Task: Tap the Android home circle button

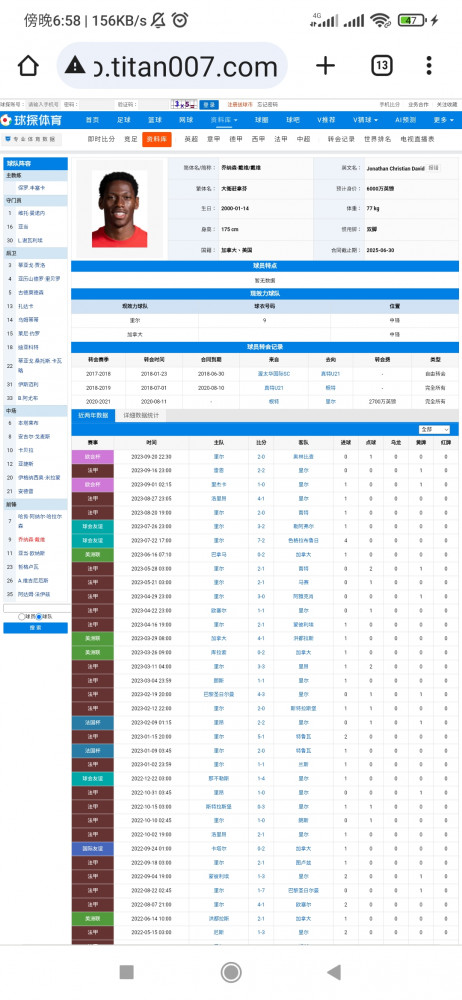Action: coord(231,972)
